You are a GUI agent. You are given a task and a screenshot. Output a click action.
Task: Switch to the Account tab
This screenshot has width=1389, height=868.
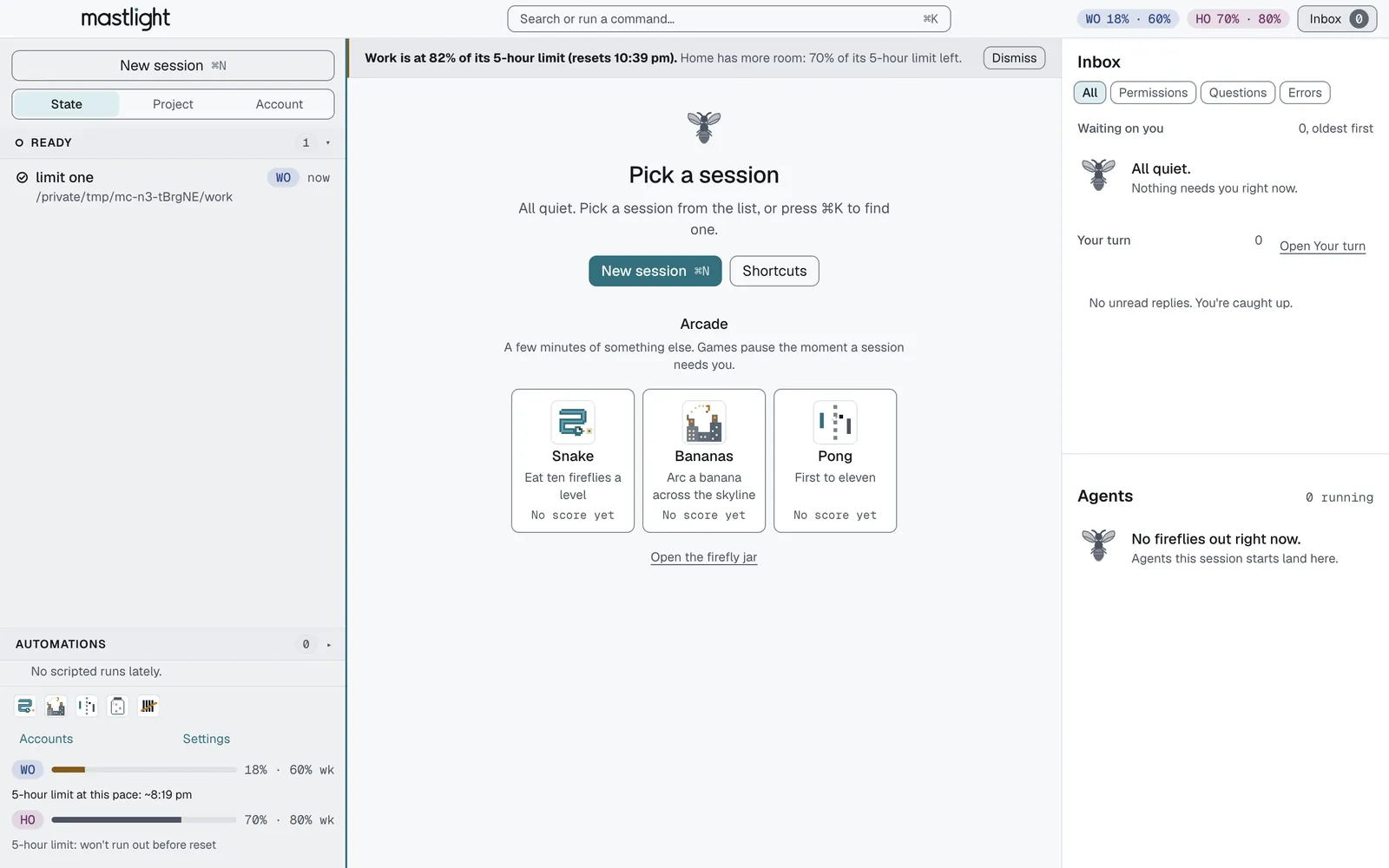(x=280, y=104)
